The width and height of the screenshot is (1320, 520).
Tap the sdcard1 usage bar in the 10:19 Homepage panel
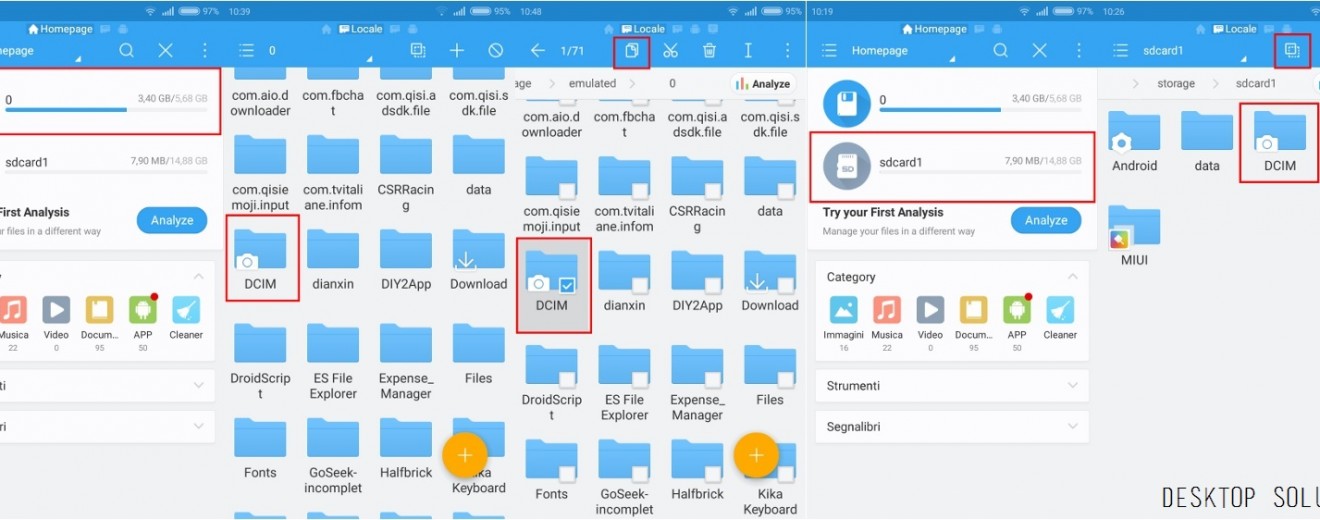point(980,172)
